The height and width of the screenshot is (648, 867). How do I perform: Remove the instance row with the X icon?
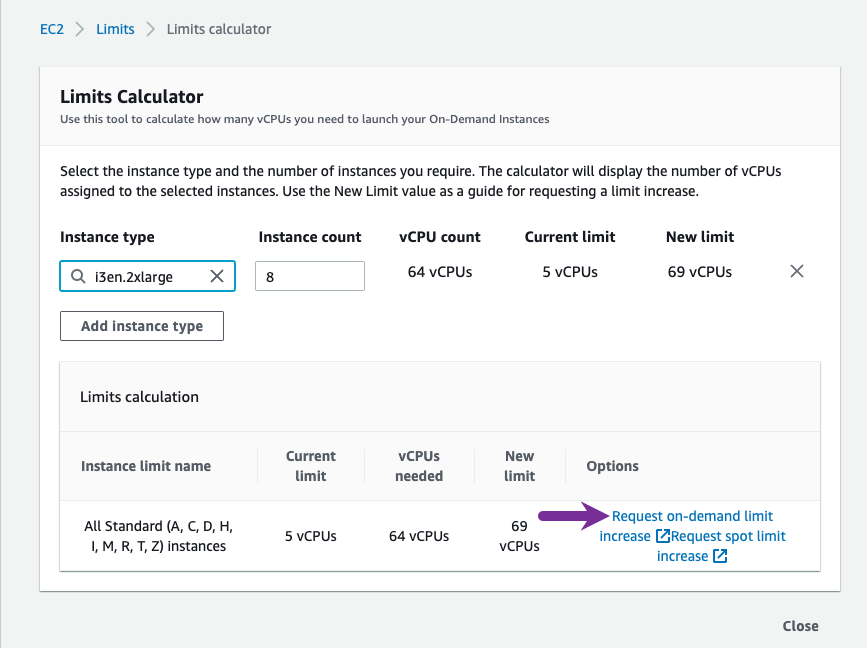(797, 271)
